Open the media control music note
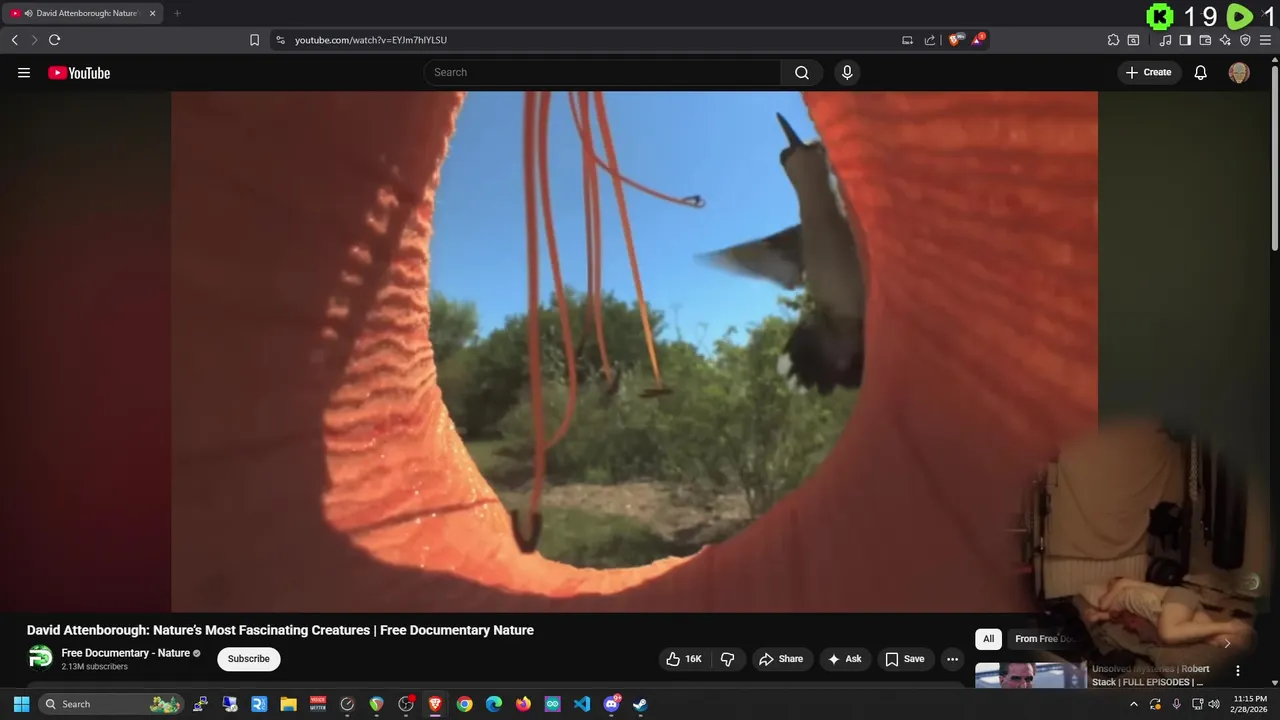1280x720 pixels. coord(1165,40)
